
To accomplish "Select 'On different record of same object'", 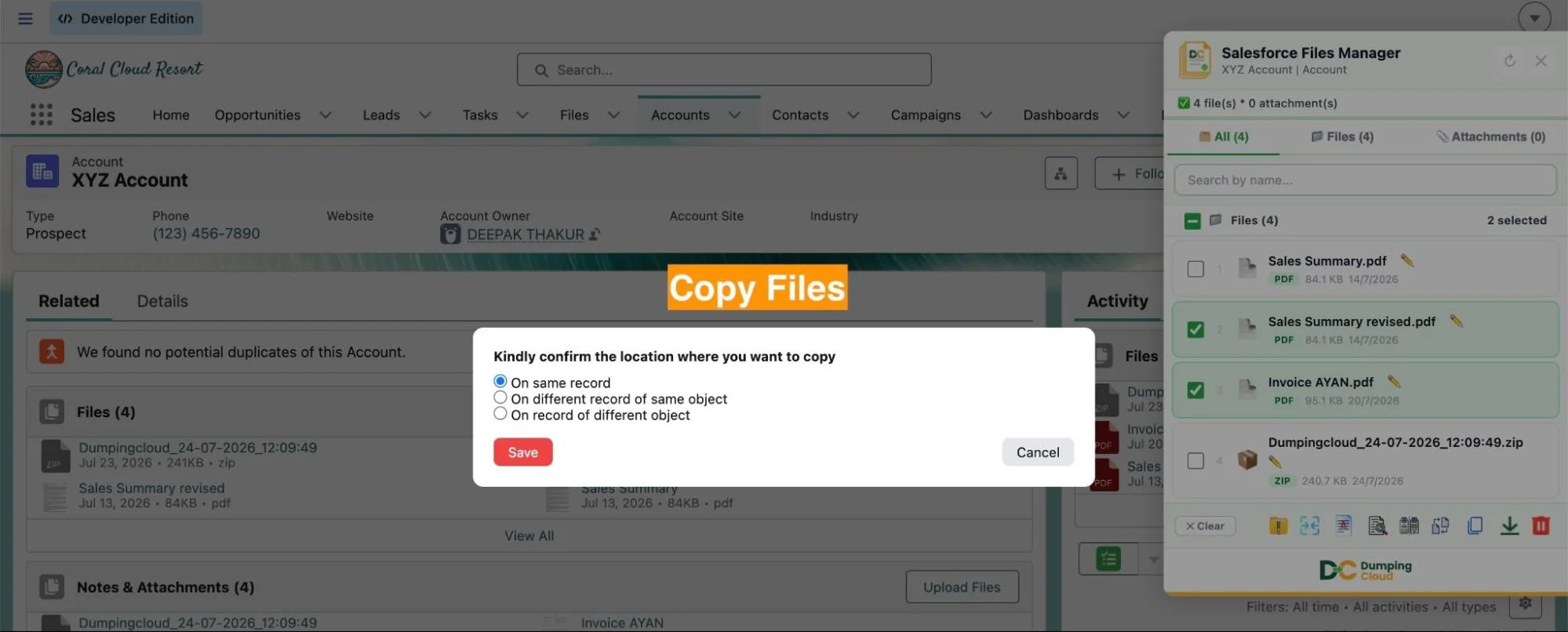I will 500,398.
